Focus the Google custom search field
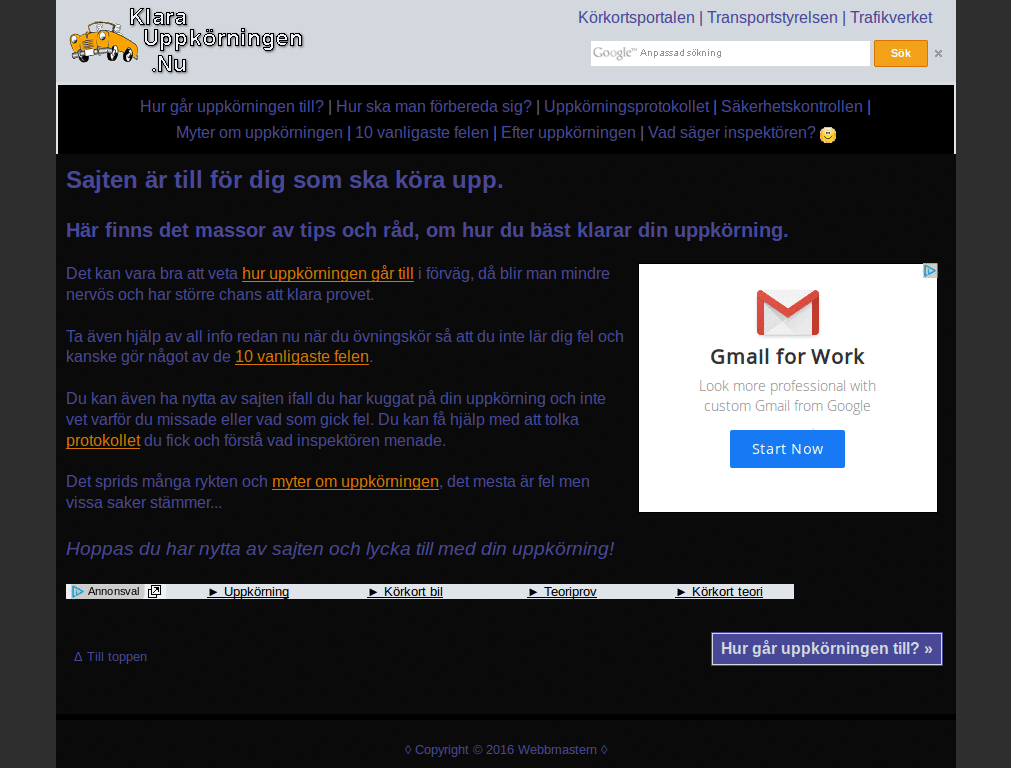 coord(730,53)
